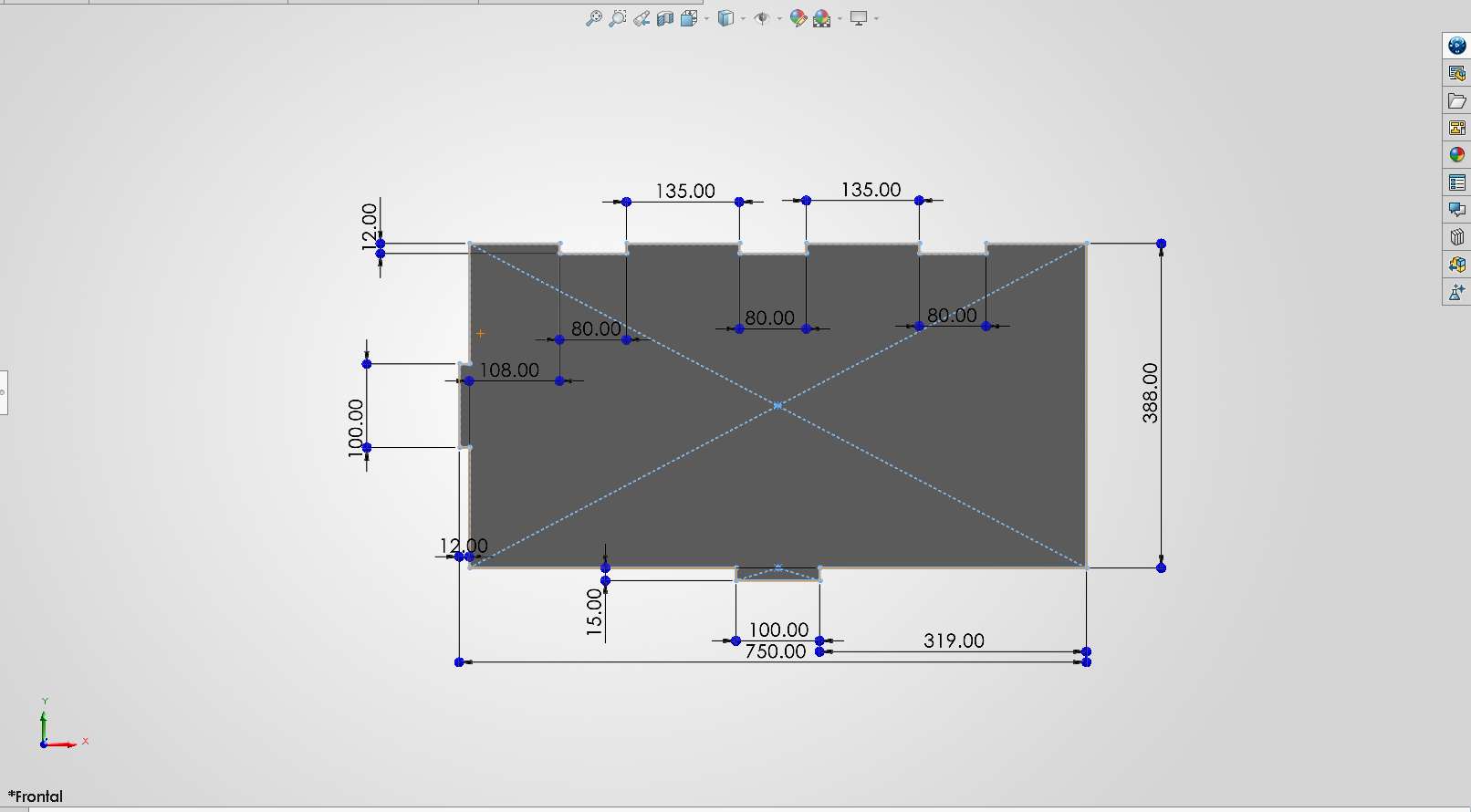The image size is (1471, 812).
Task: Open the View Orientation cube icon
Action: 689,18
